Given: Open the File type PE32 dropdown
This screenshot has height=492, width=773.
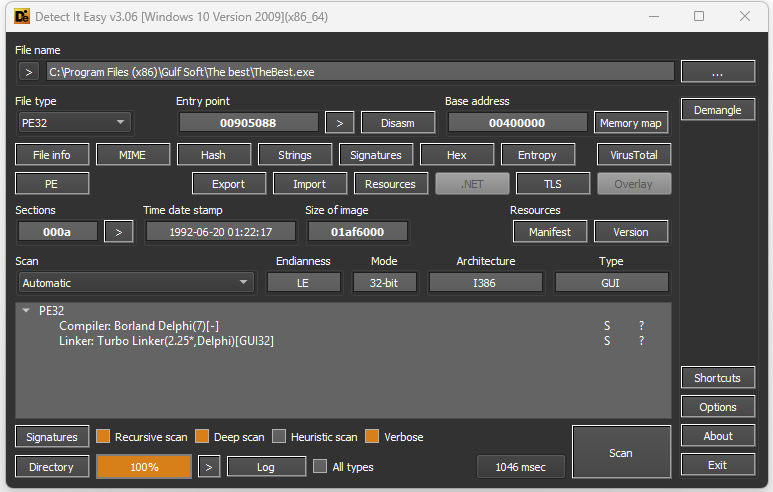Looking at the screenshot, I should pyautogui.click(x=74, y=123).
